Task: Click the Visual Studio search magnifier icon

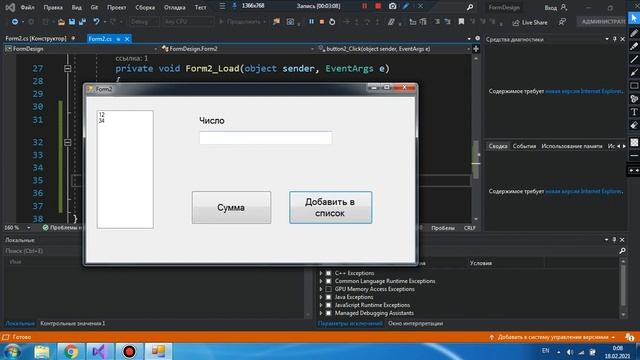Action: point(470,7)
